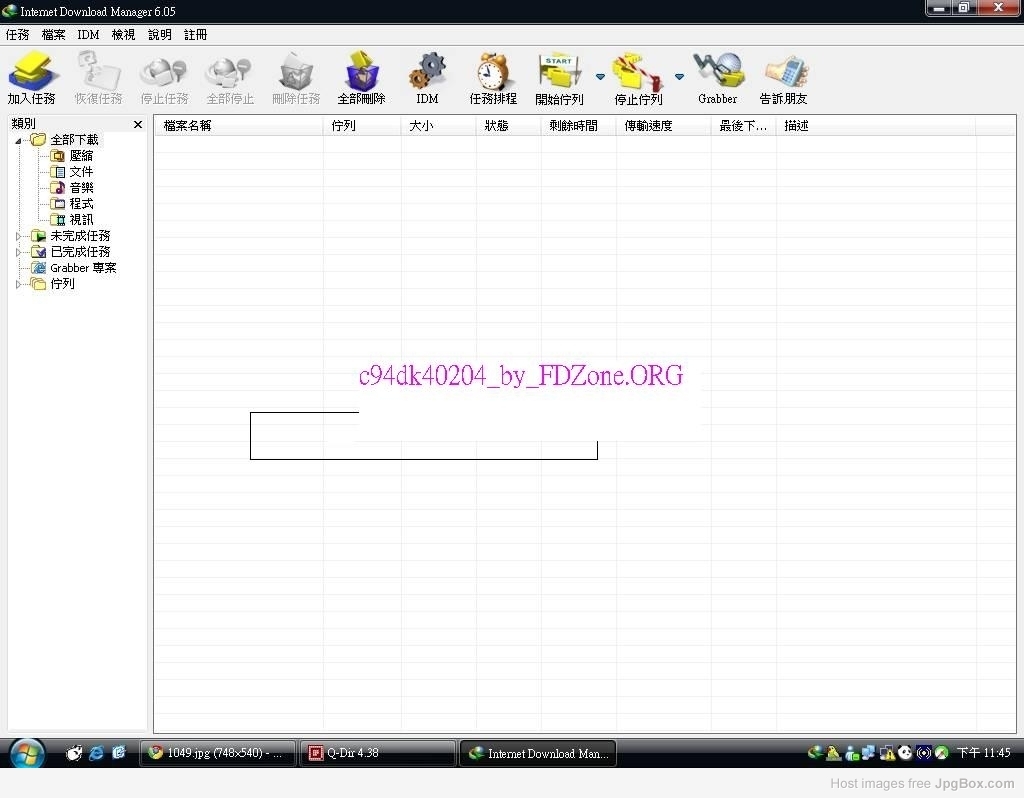Open dropdown arrow beside 停止佇列
This screenshot has height=798, width=1024.
pos(679,76)
